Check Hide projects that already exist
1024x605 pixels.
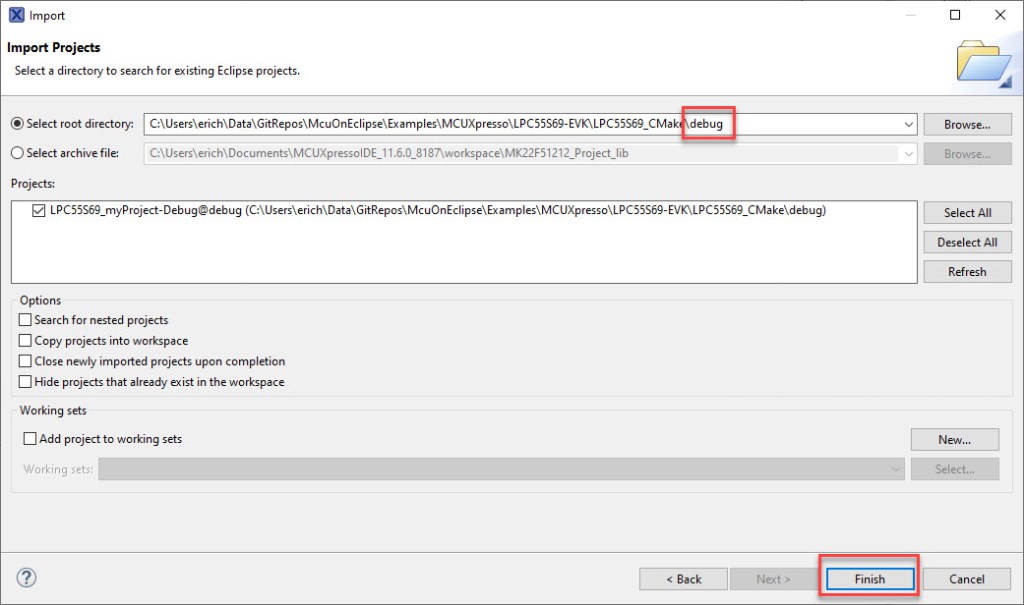24,382
